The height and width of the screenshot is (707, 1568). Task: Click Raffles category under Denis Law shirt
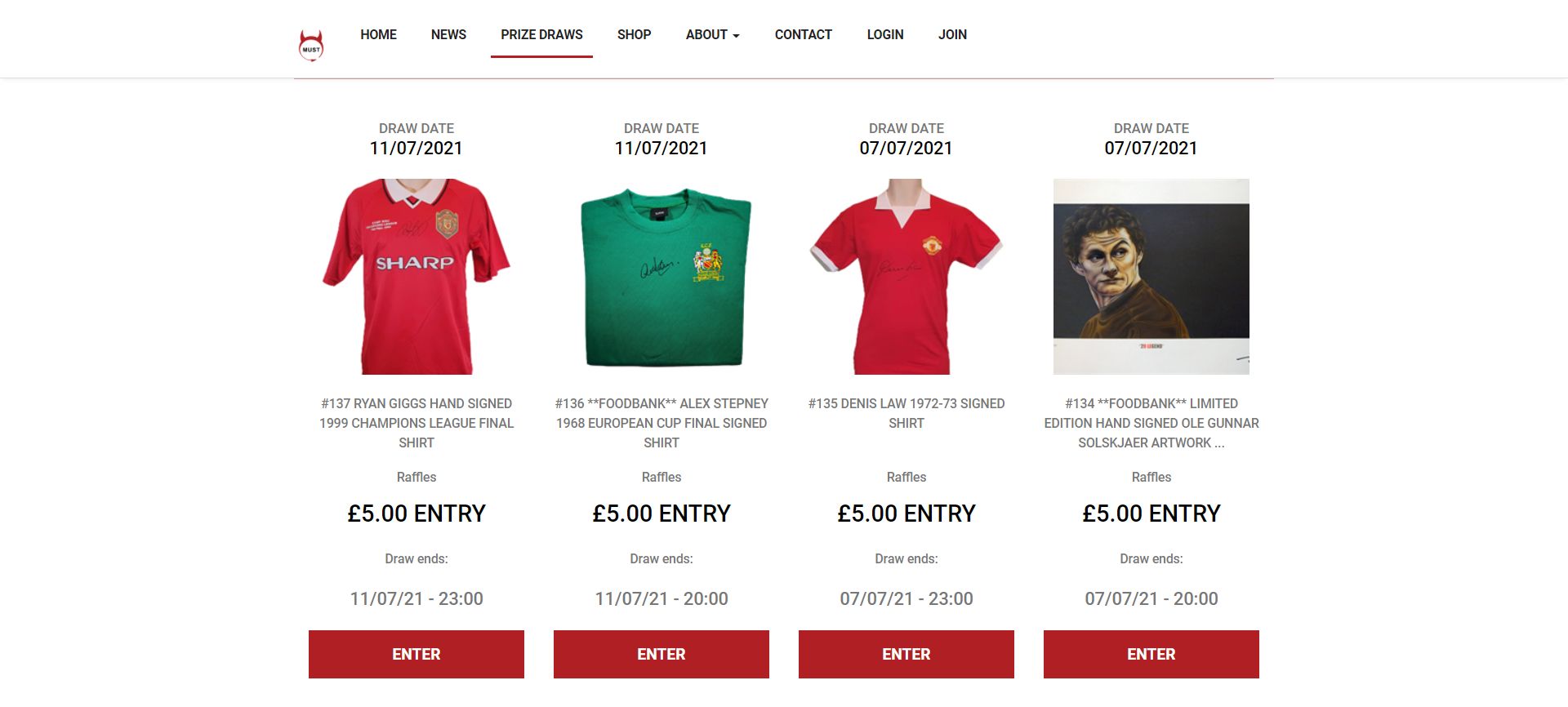tap(906, 477)
